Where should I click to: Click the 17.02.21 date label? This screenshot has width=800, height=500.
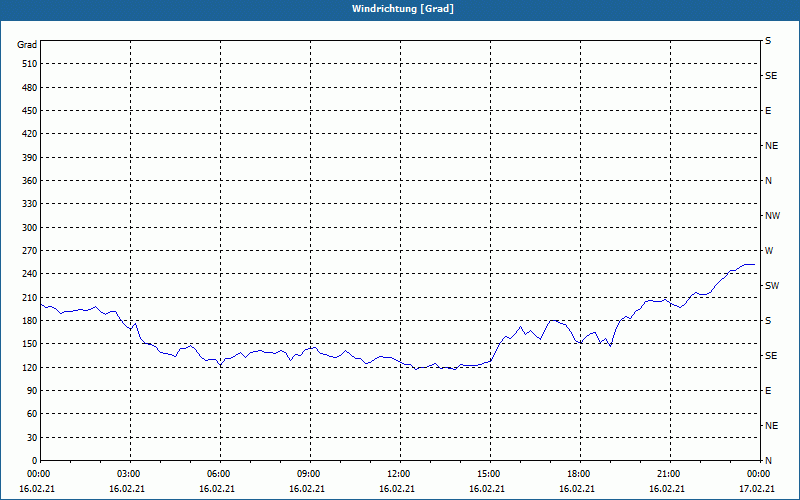point(757,488)
